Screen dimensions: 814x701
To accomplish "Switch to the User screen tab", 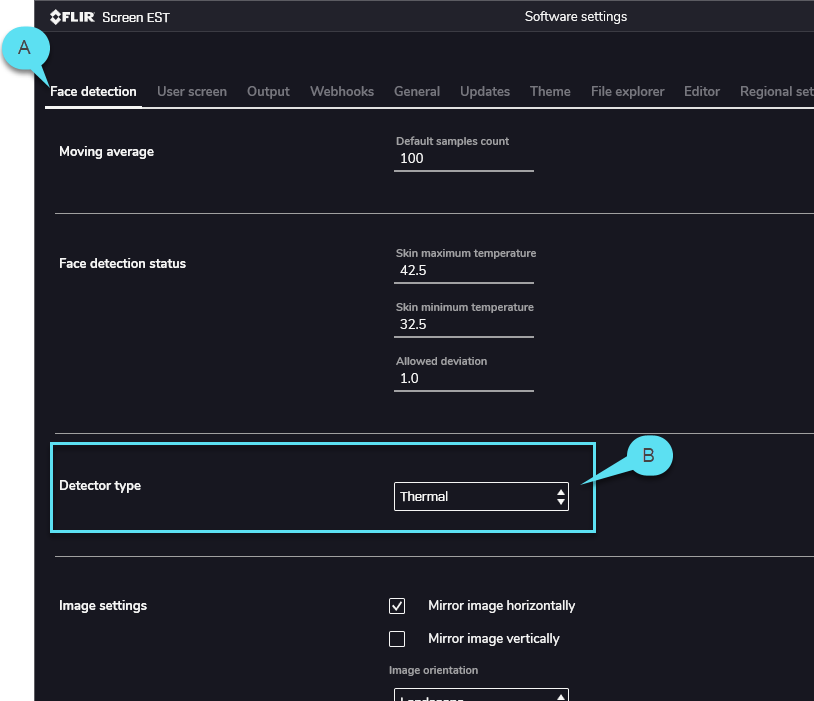I will [192, 91].
